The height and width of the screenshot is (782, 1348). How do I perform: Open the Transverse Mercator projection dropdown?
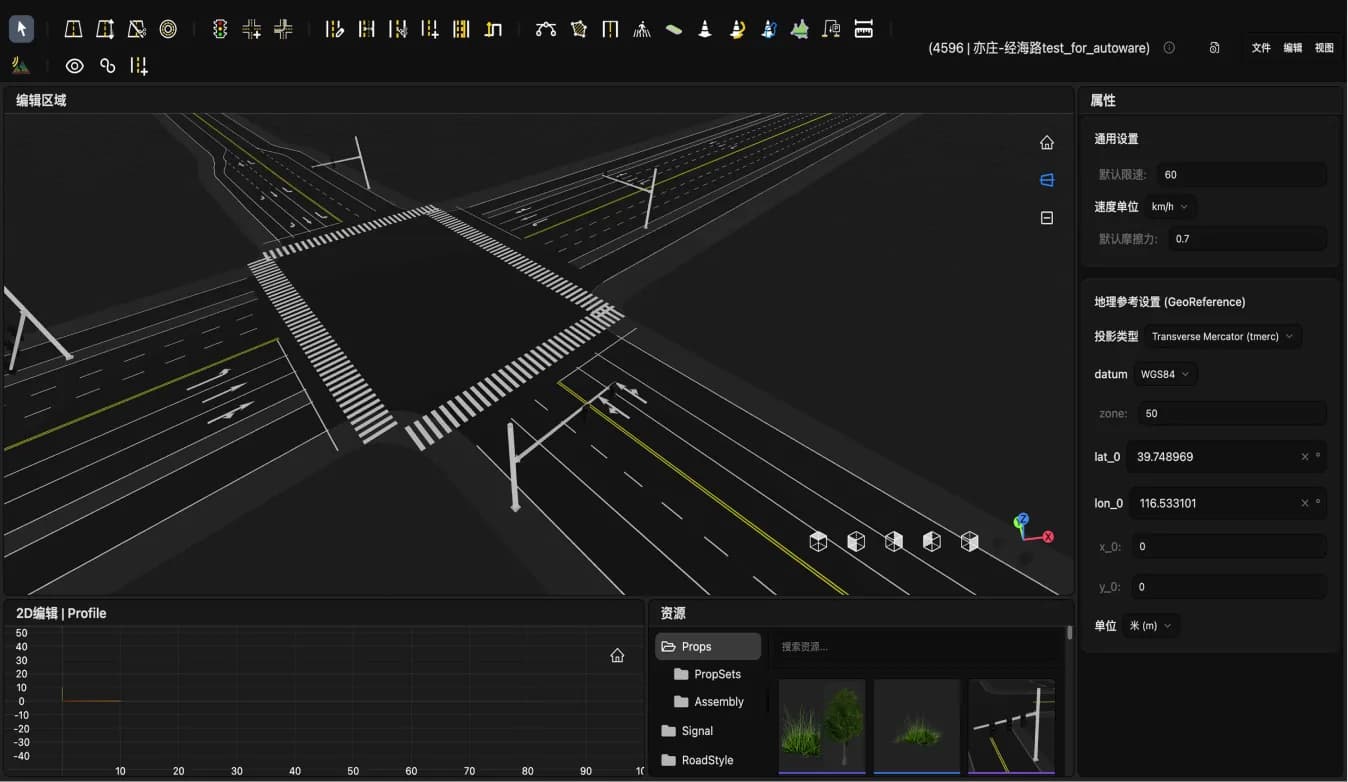pyautogui.click(x=1222, y=336)
